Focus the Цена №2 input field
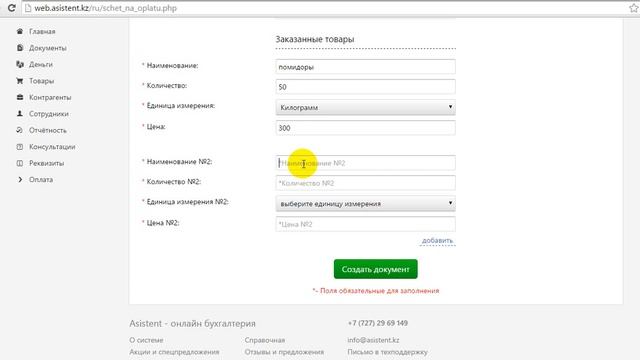The width and height of the screenshot is (640, 360). coord(365,224)
